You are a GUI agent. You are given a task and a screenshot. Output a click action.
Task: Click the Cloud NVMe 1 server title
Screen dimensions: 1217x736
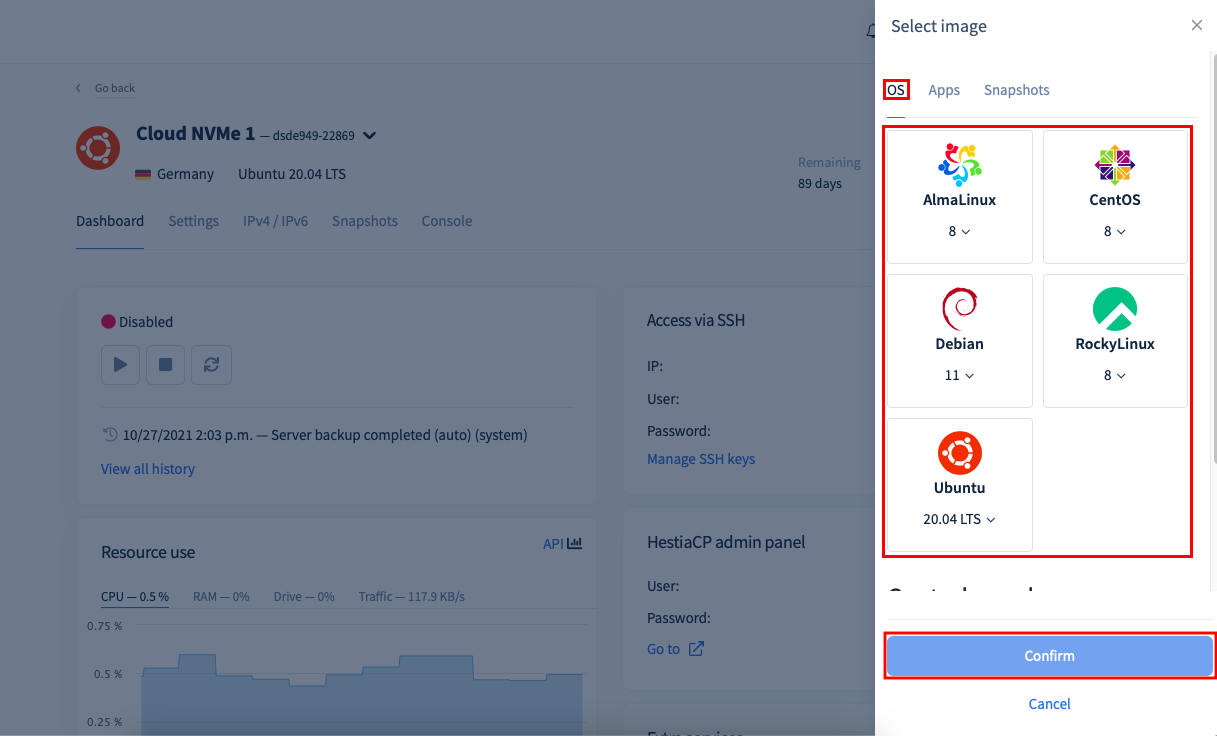click(x=196, y=134)
